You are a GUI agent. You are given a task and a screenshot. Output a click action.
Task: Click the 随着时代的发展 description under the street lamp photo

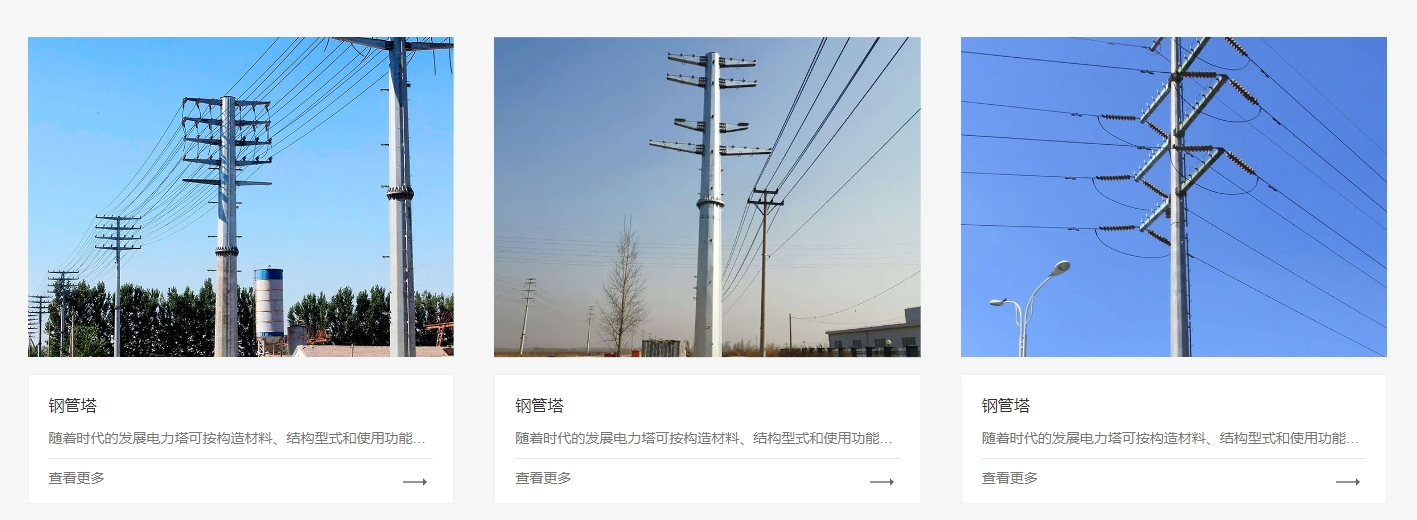point(1171,438)
